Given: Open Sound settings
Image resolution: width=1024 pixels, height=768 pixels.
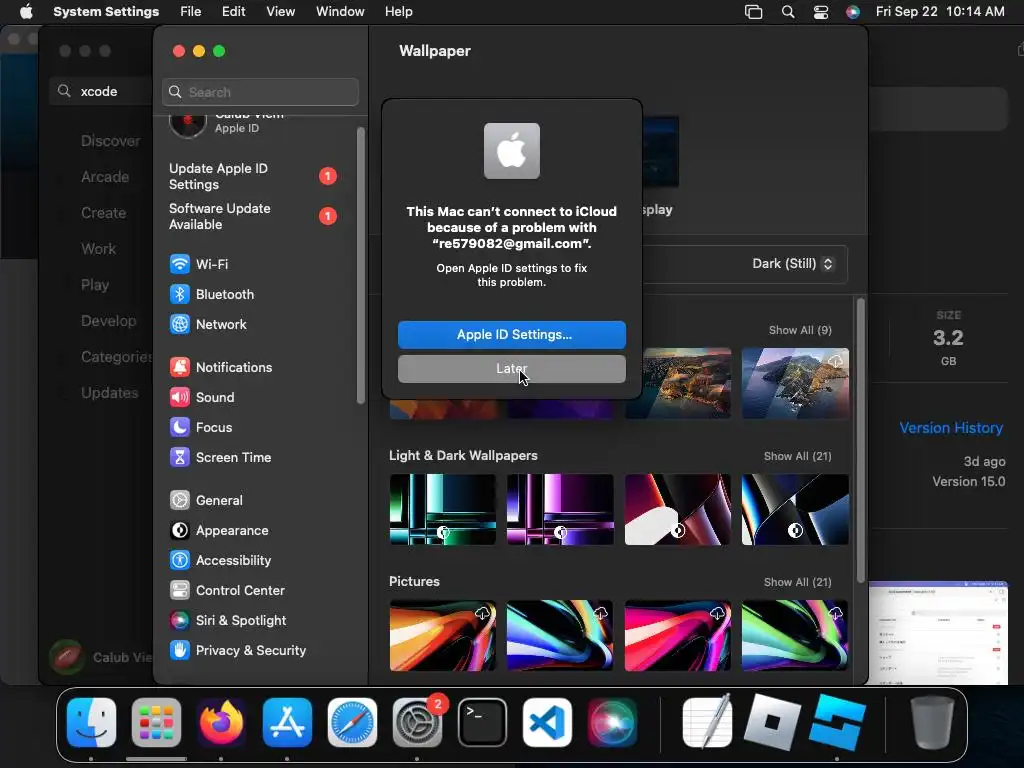Looking at the screenshot, I should [x=202, y=398].
